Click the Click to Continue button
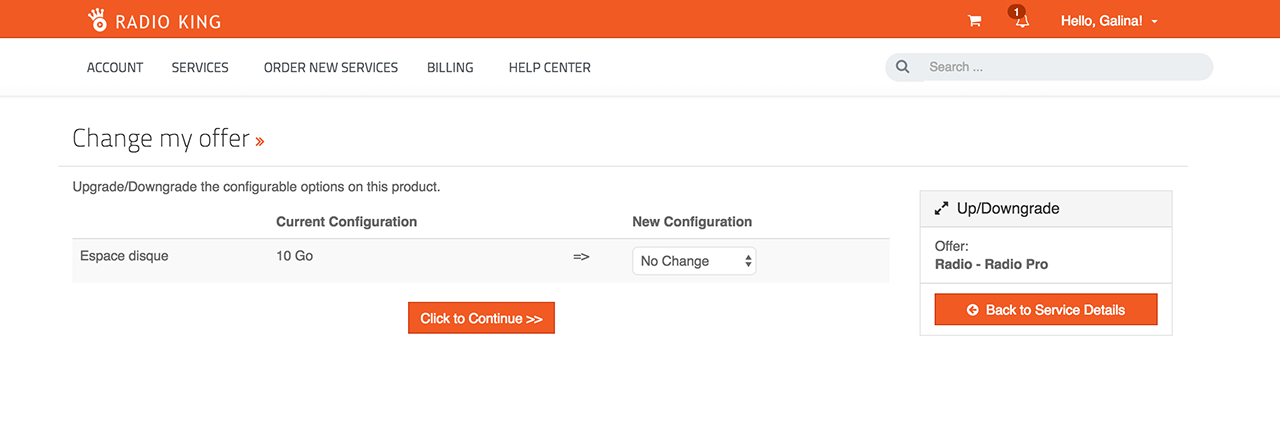1280x425 pixels. 481,318
